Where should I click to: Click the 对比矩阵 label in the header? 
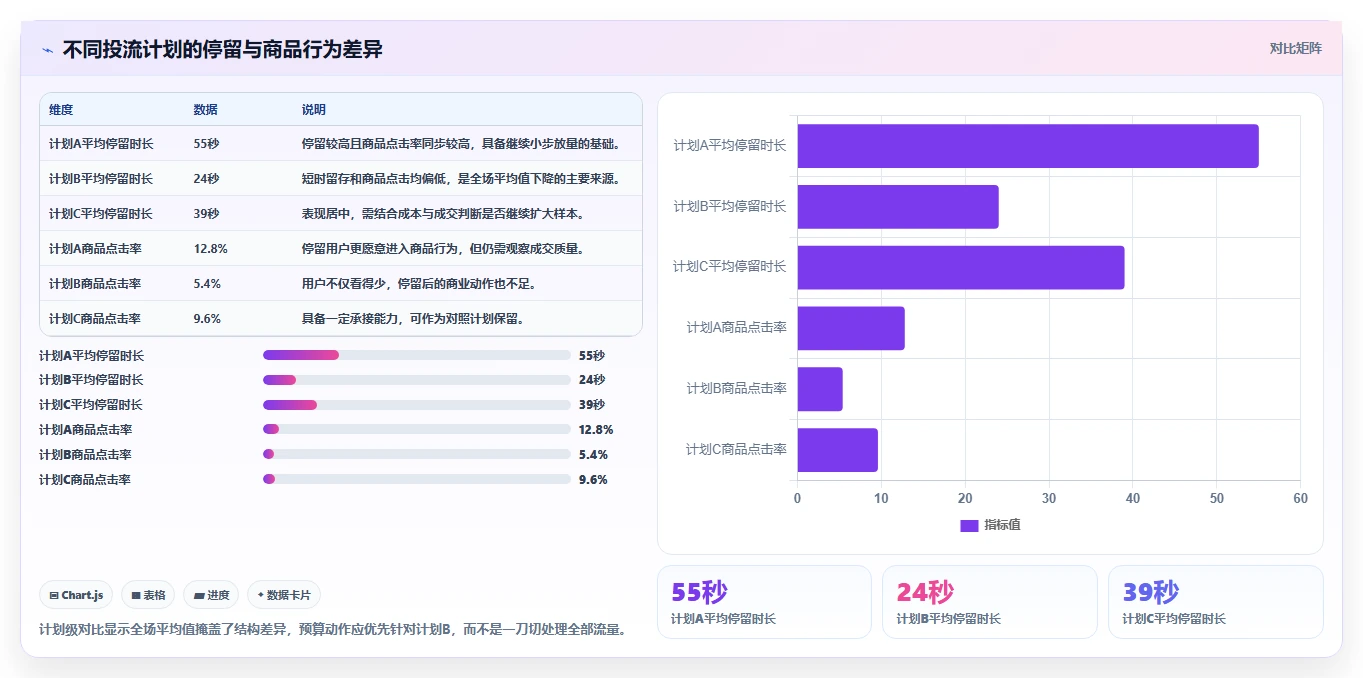(1295, 49)
